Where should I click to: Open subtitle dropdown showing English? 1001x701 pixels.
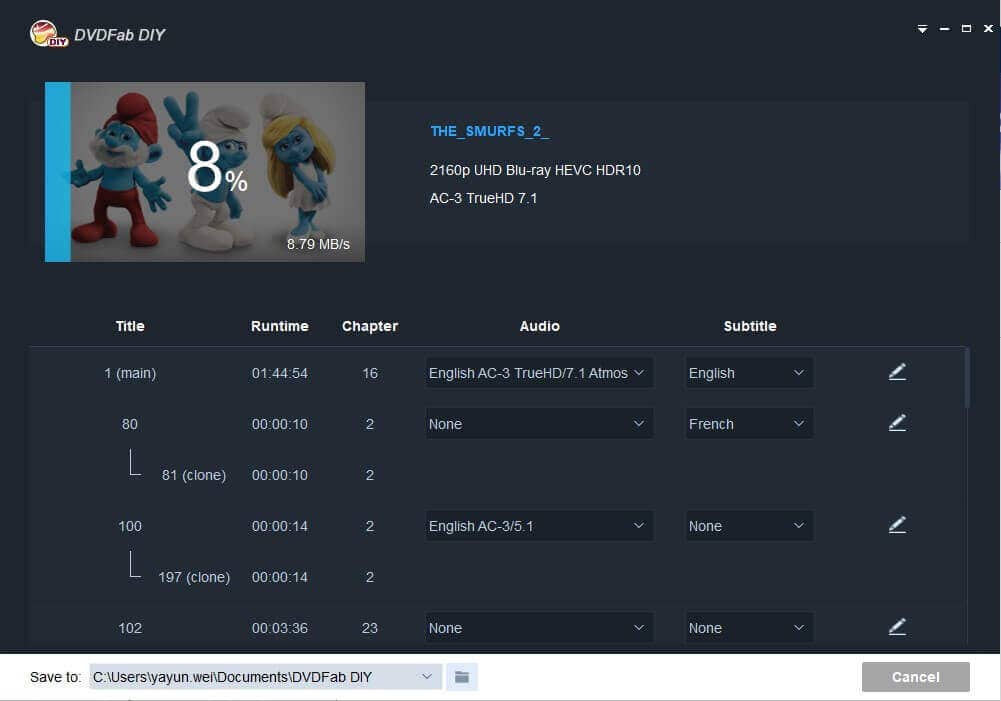click(749, 373)
